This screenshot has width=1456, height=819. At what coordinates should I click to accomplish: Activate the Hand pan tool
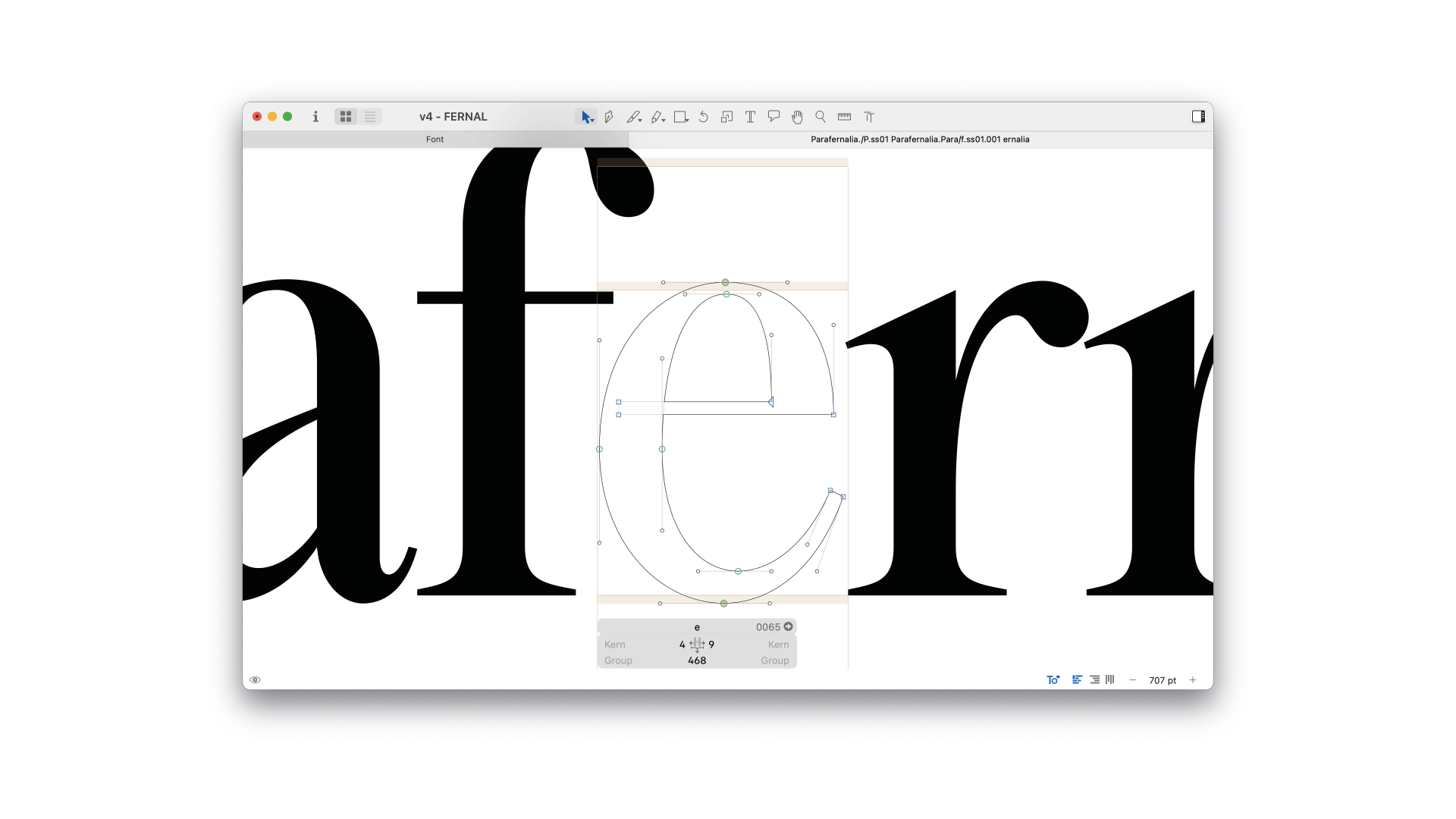pyautogui.click(x=797, y=117)
